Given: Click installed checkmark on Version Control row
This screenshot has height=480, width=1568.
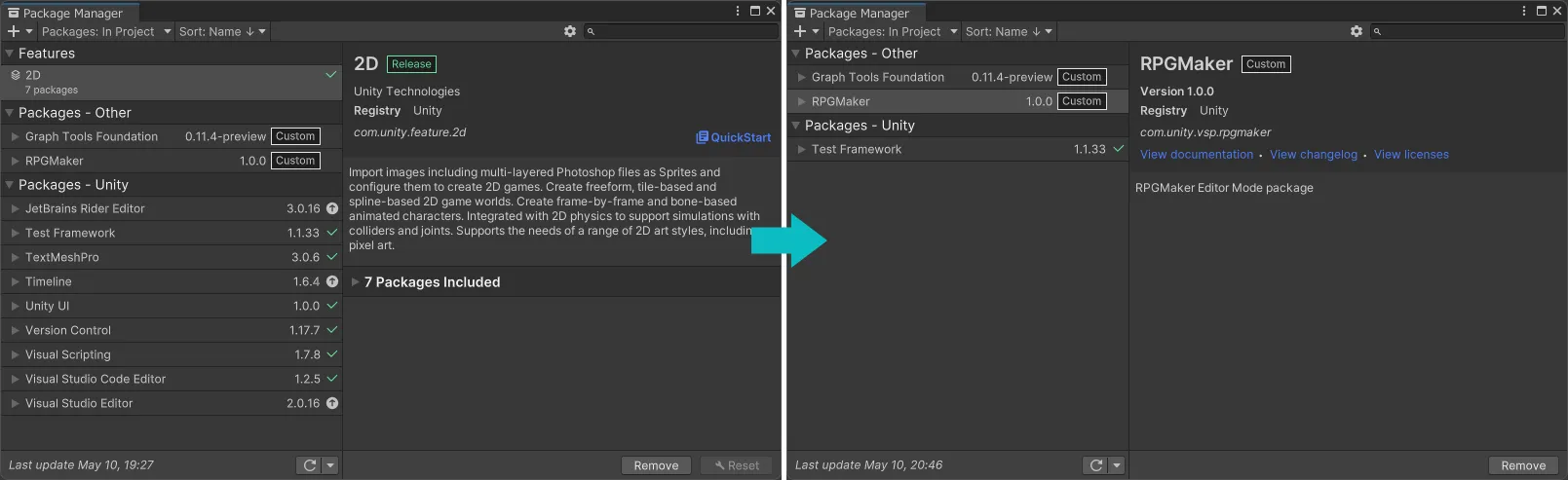Looking at the screenshot, I should click(x=332, y=330).
